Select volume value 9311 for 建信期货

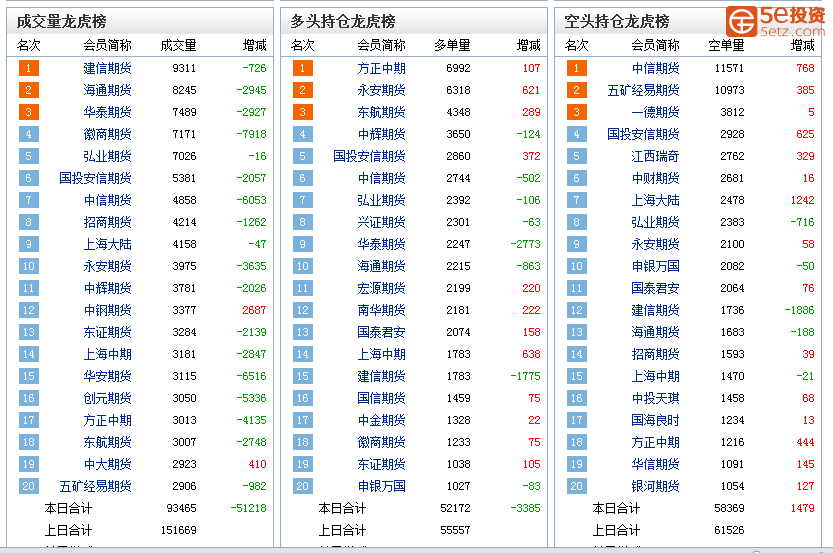pos(184,68)
